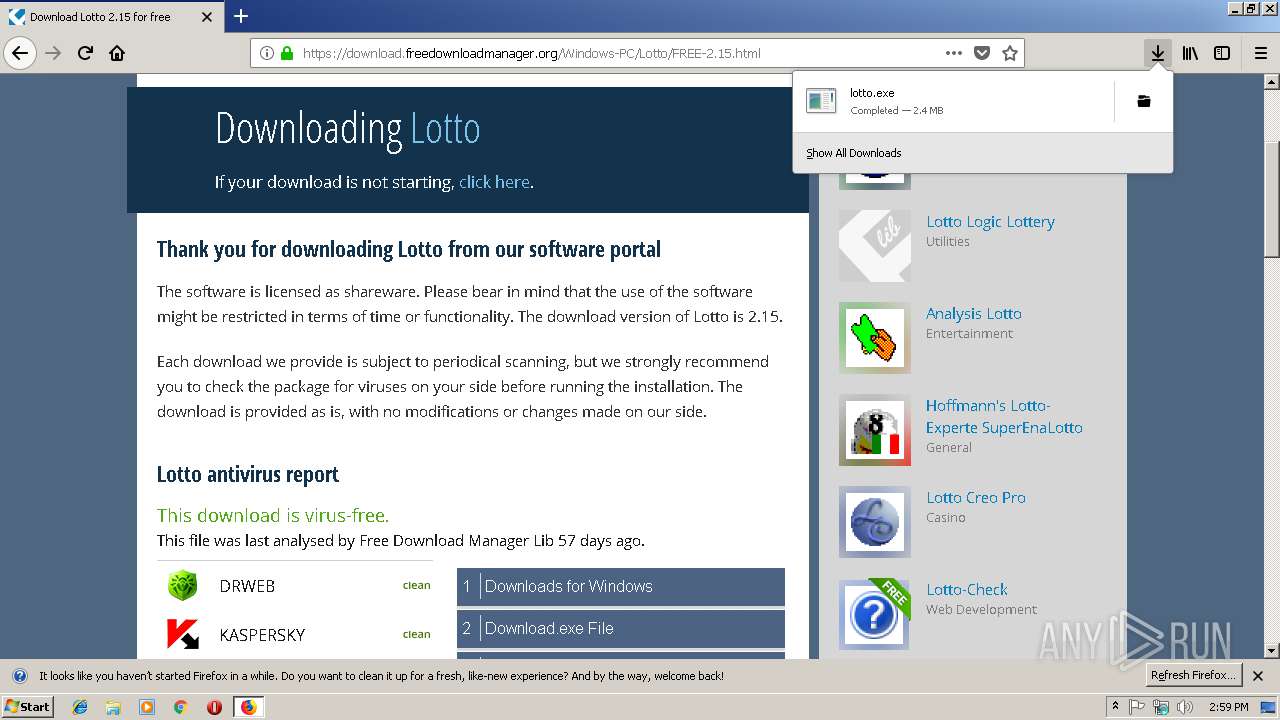Open a new browser tab

[241, 16]
